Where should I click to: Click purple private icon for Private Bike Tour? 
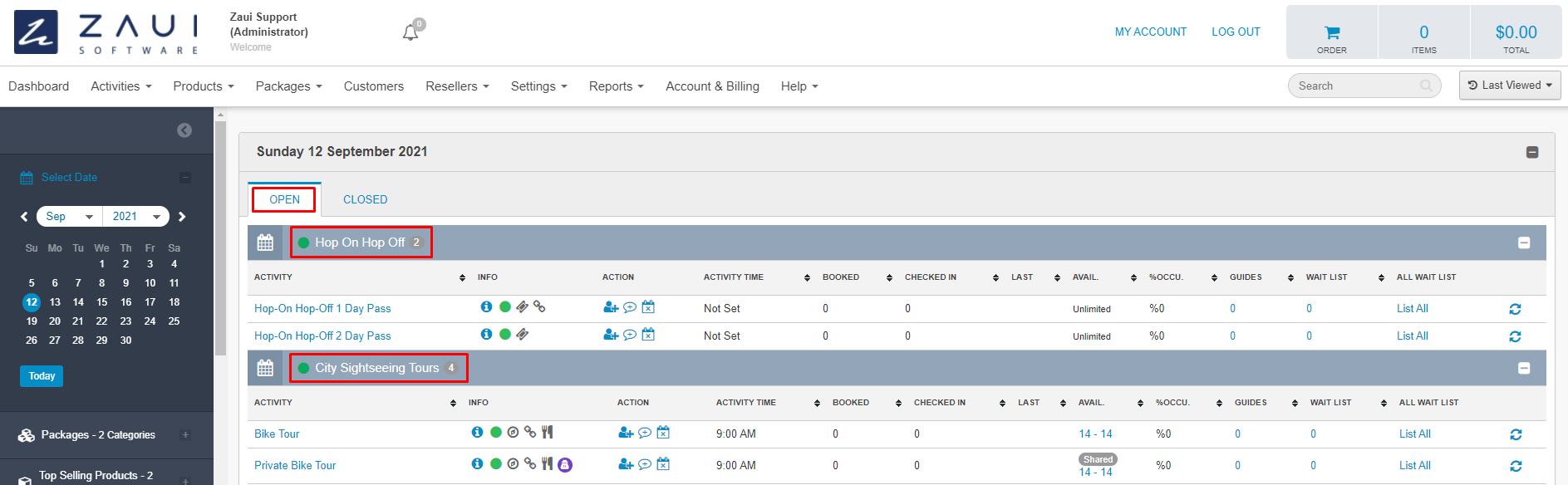point(565,464)
